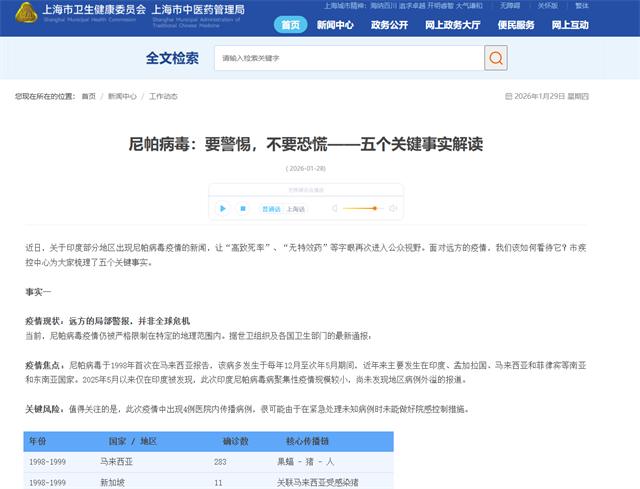This screenshot has width=640, height=489.
Task: Click the orange search magnifier icon
Action: pyautogui.click(x=496, y=58)
